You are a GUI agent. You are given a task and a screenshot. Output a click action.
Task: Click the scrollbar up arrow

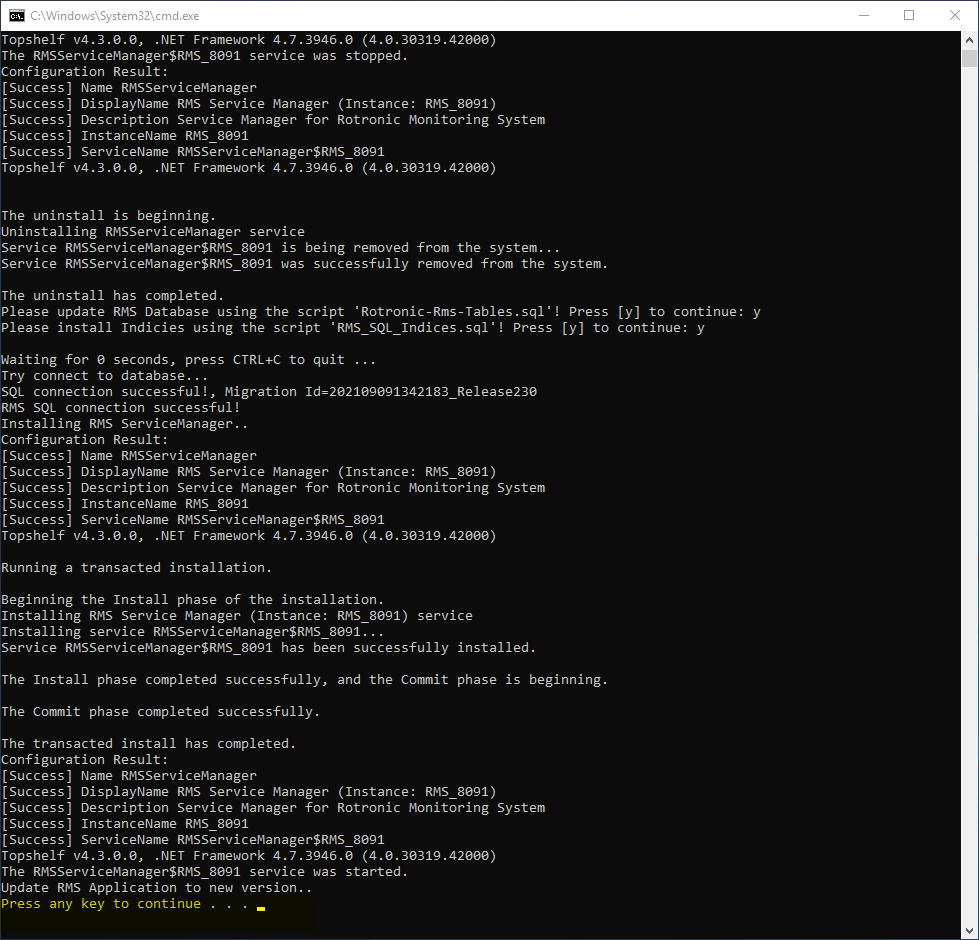(969, 40)
